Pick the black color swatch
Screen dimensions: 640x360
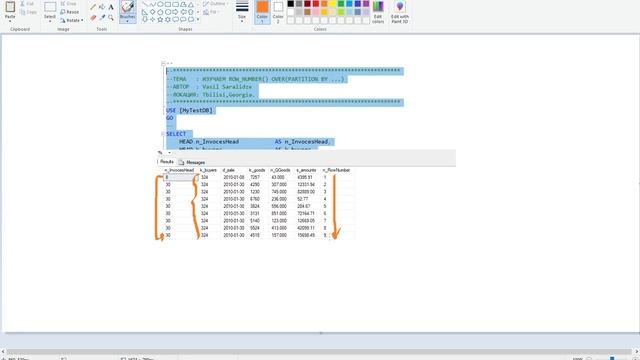point(291,4)
